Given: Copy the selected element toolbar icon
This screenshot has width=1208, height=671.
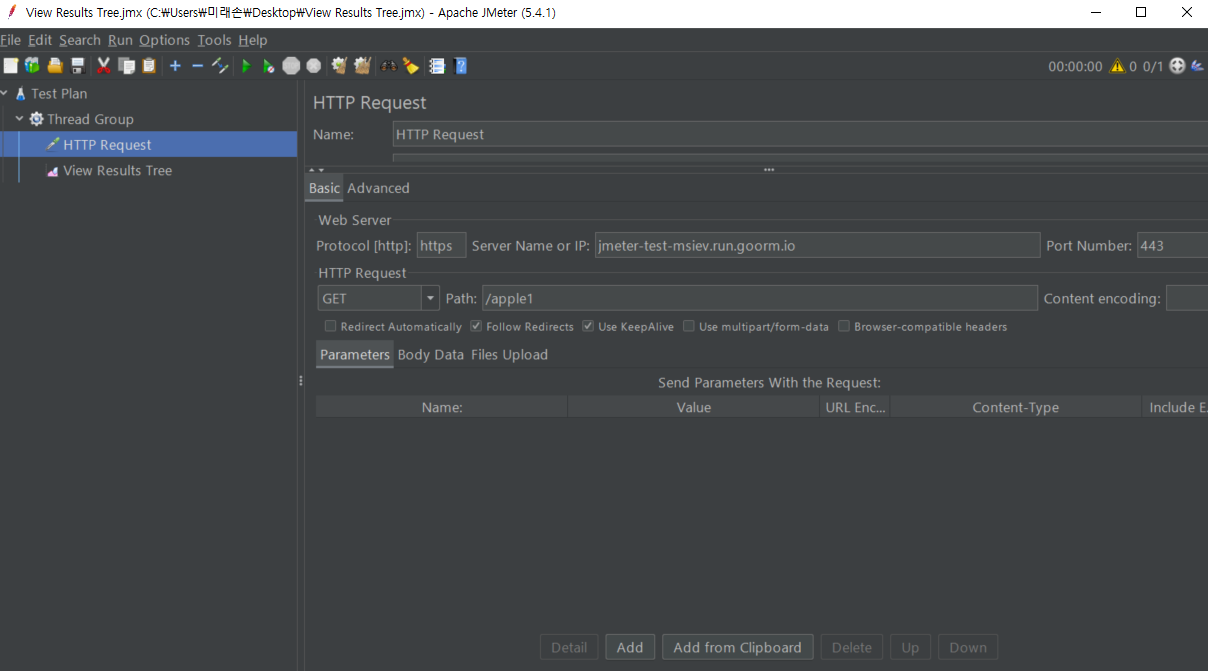Looking at the screenshot, I should 126,66.
